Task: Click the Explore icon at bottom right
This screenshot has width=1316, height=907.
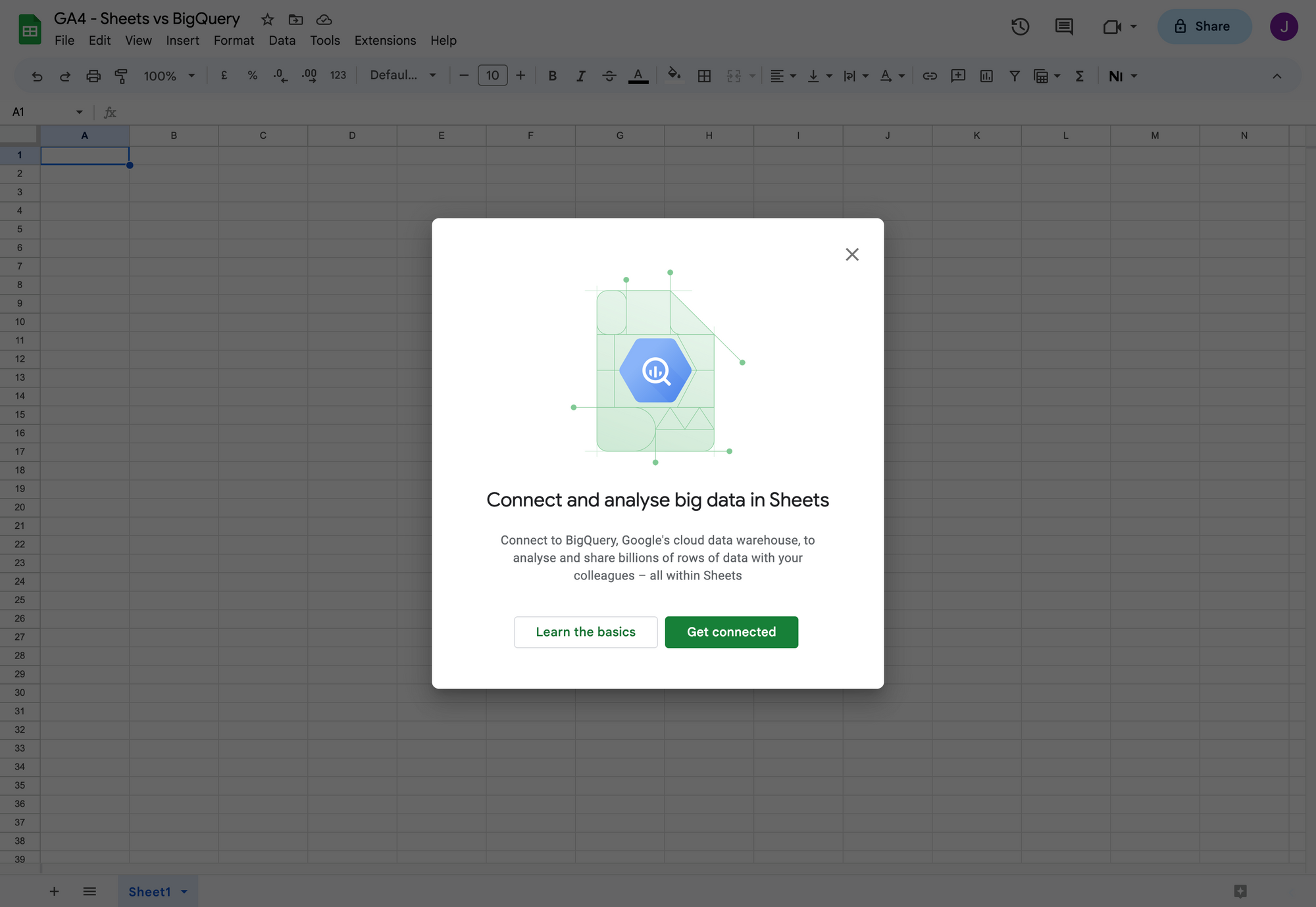Action: click(x=1240, y=891)
